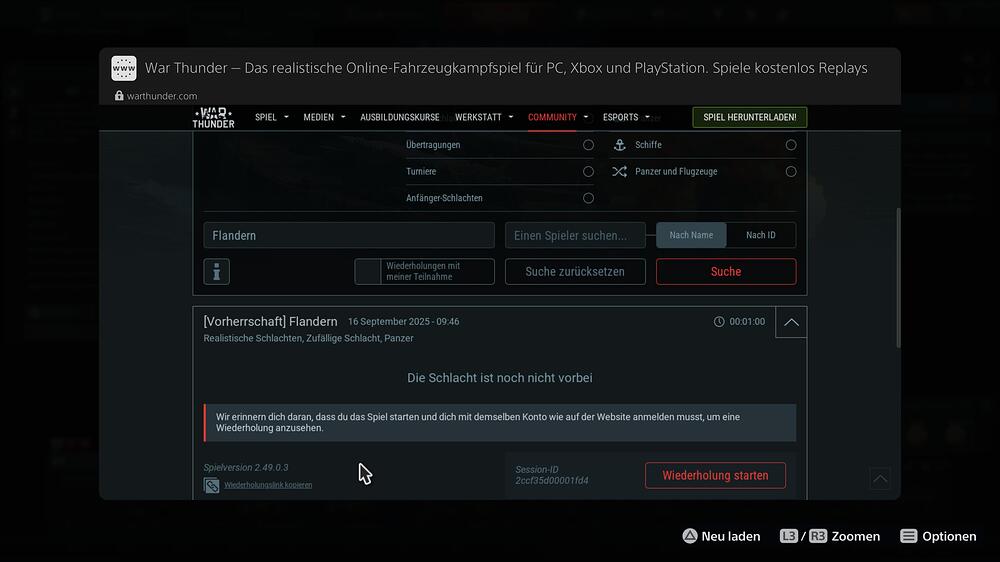The height and width of the screenshot is (562, 1000).
Task: Click Wiederholung starten button
Action: coord(715,475)
